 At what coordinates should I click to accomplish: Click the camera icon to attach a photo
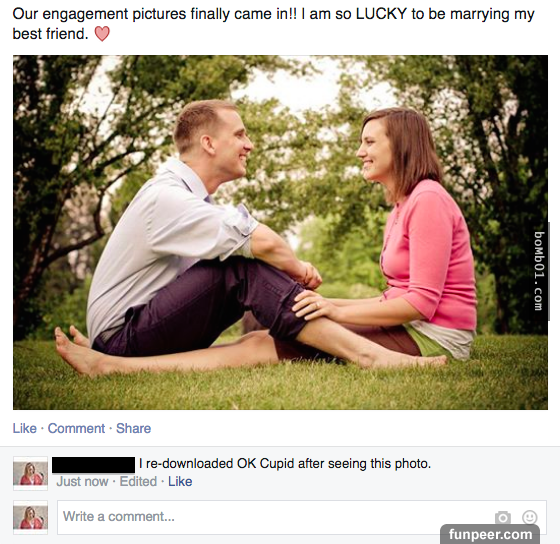pos(503,517)
